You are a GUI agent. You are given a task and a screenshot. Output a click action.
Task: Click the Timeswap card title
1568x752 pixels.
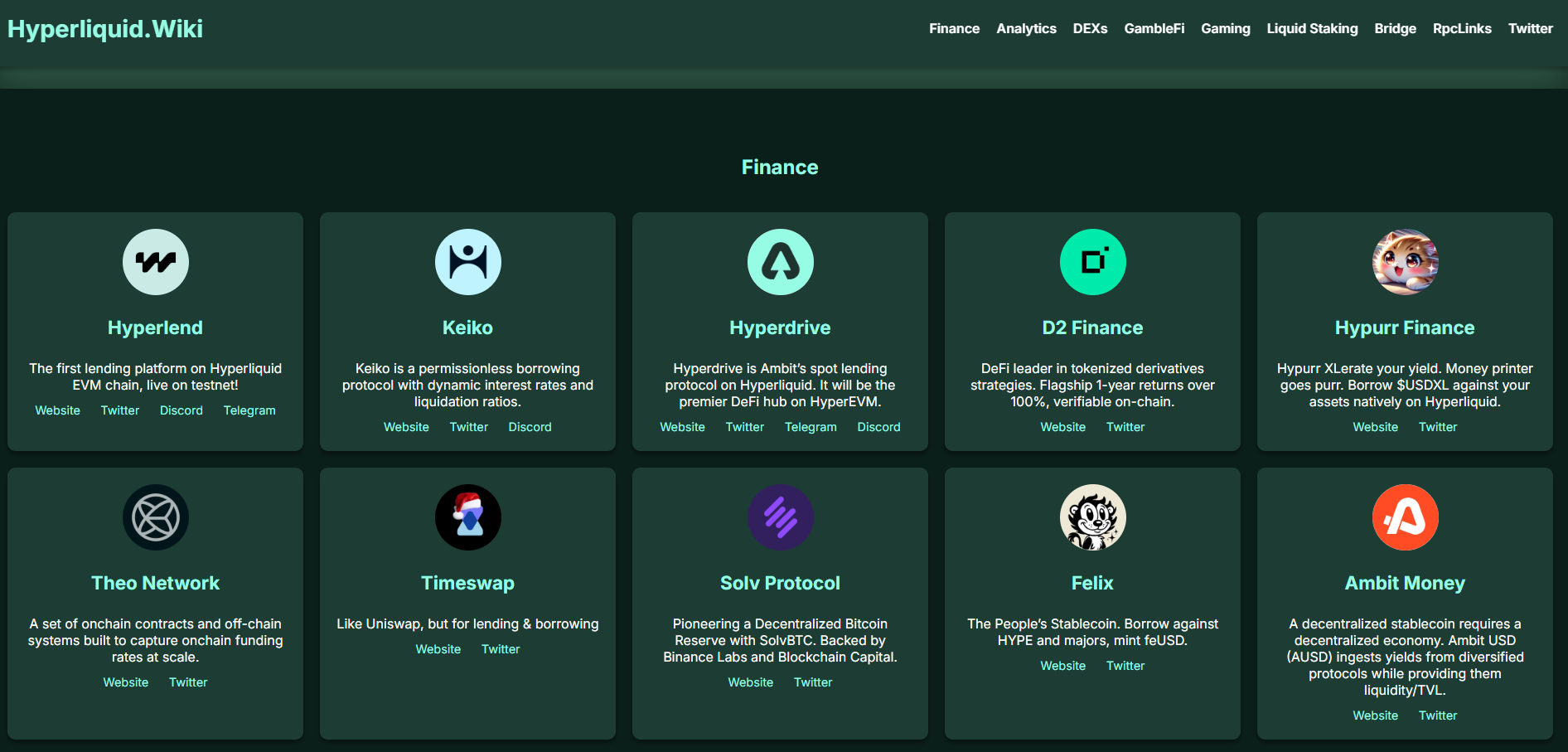pos(467,583)
